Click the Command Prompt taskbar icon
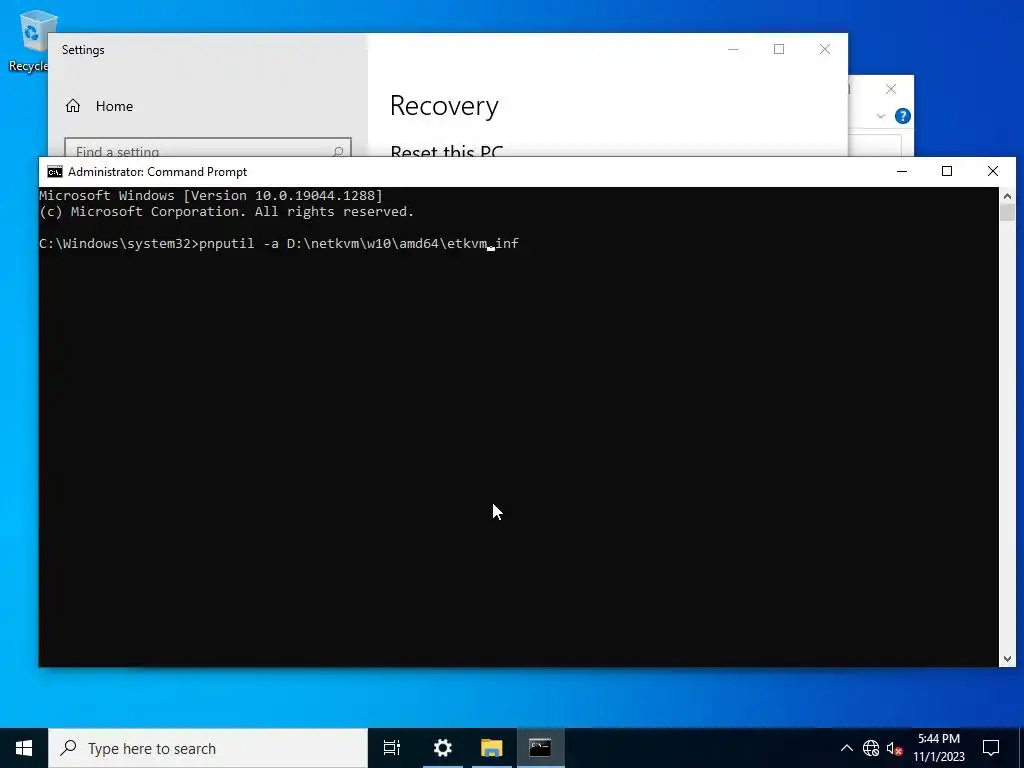This screenshot has height=768, width=1024. click(x=540, y=748)
